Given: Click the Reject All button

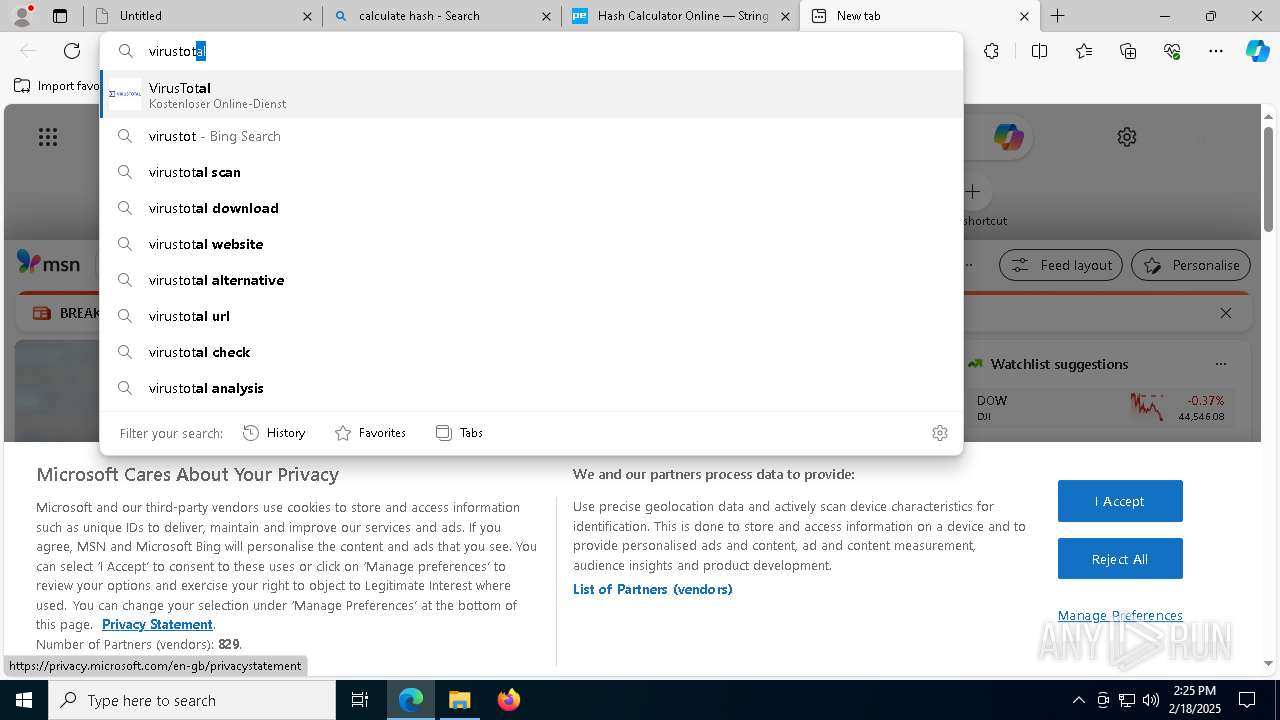Looking at the screenshot, I should point(1120,559).
